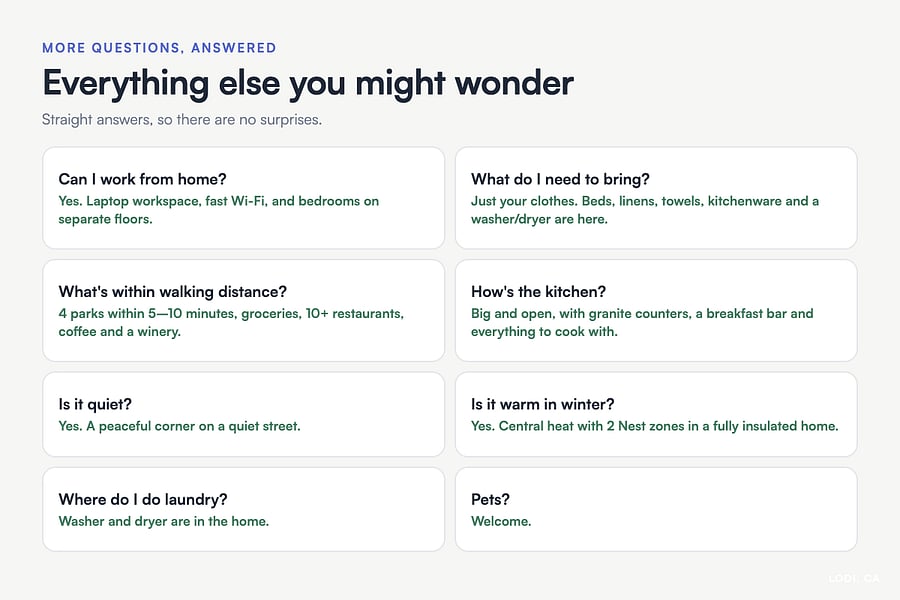Click the question "Is it warm in winter?"
This screenshot has height=600, width=900.
[542, 404]
